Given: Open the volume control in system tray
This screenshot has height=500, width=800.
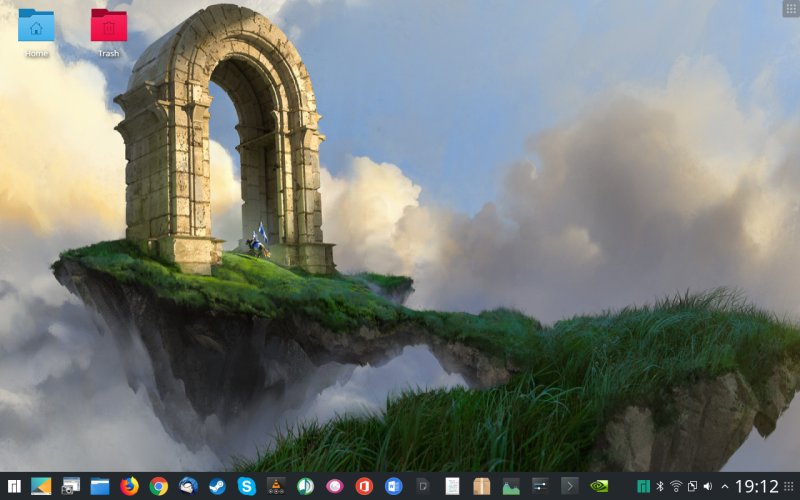Looking at the screenshot, I should click(708, 486).
